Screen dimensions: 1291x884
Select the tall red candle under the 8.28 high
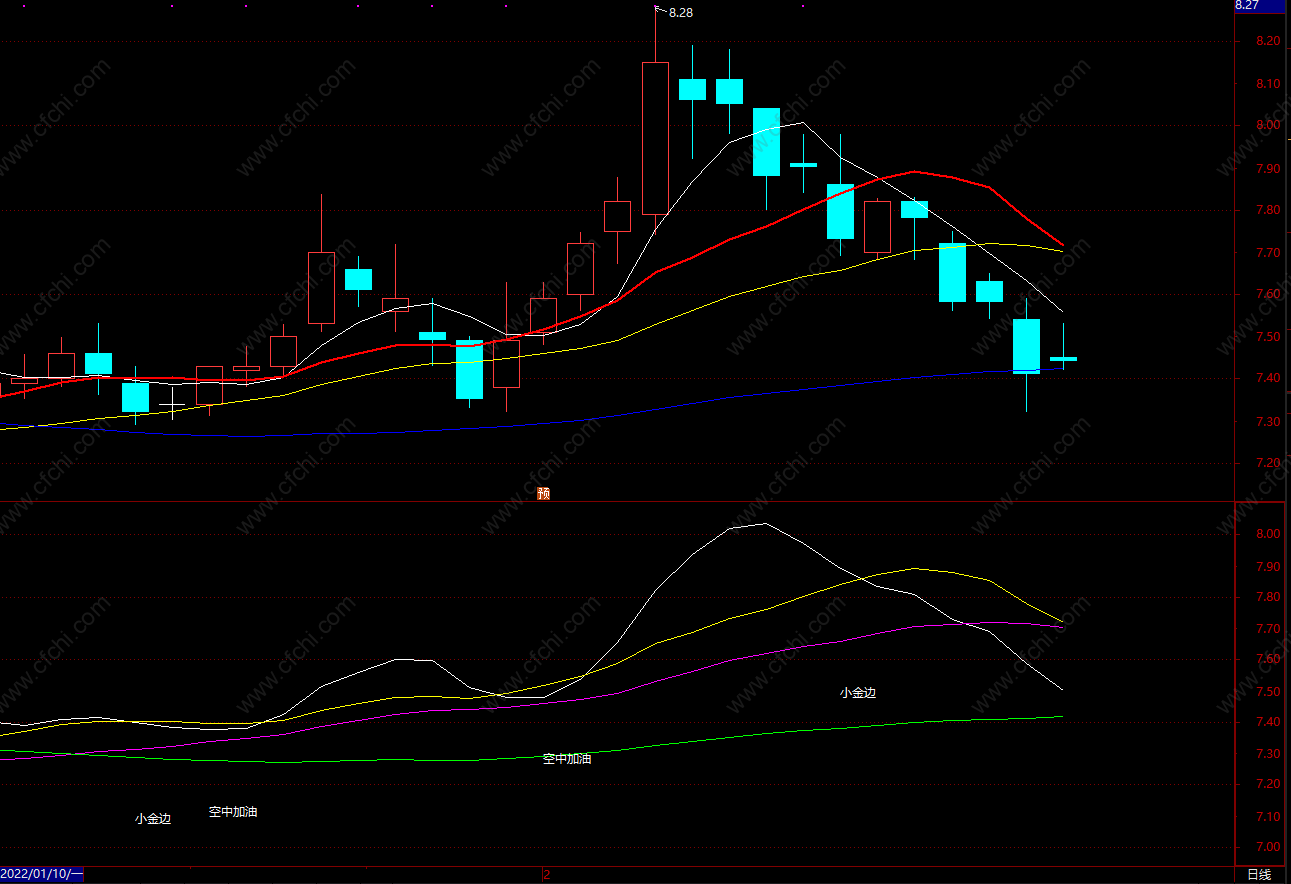click(x=655, y=138)
